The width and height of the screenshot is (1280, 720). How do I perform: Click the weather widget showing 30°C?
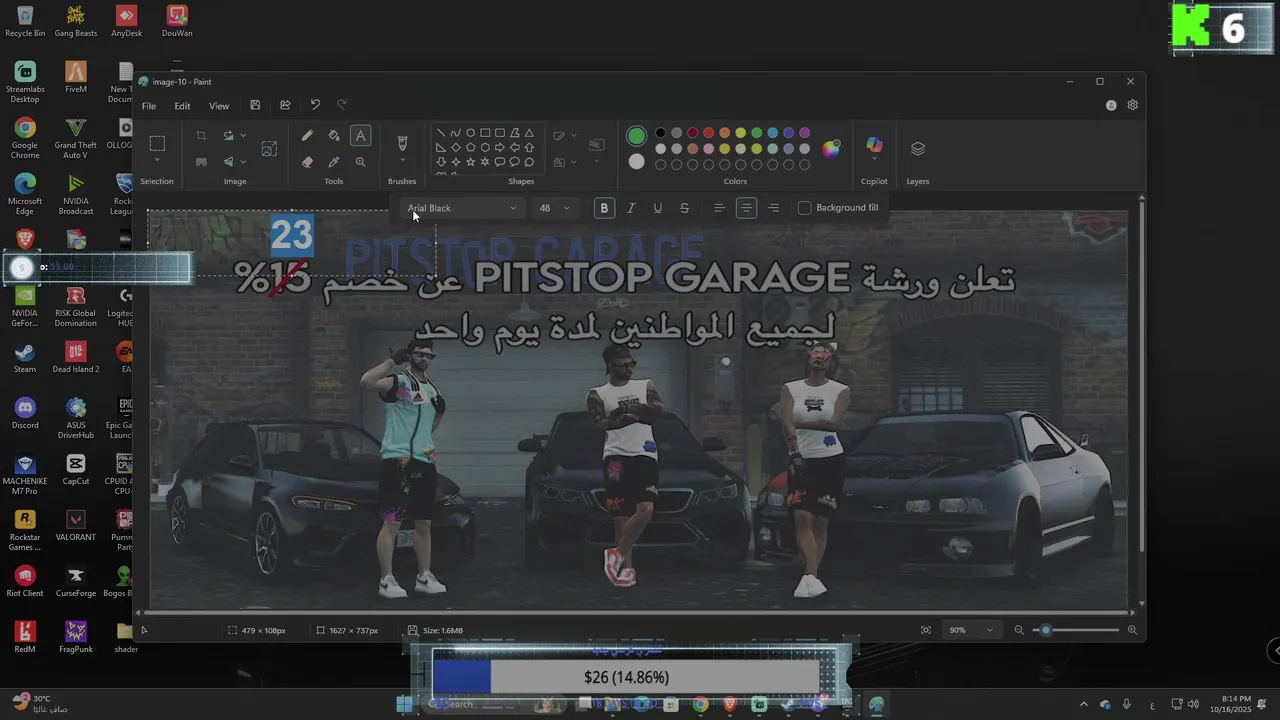[40, 704]
